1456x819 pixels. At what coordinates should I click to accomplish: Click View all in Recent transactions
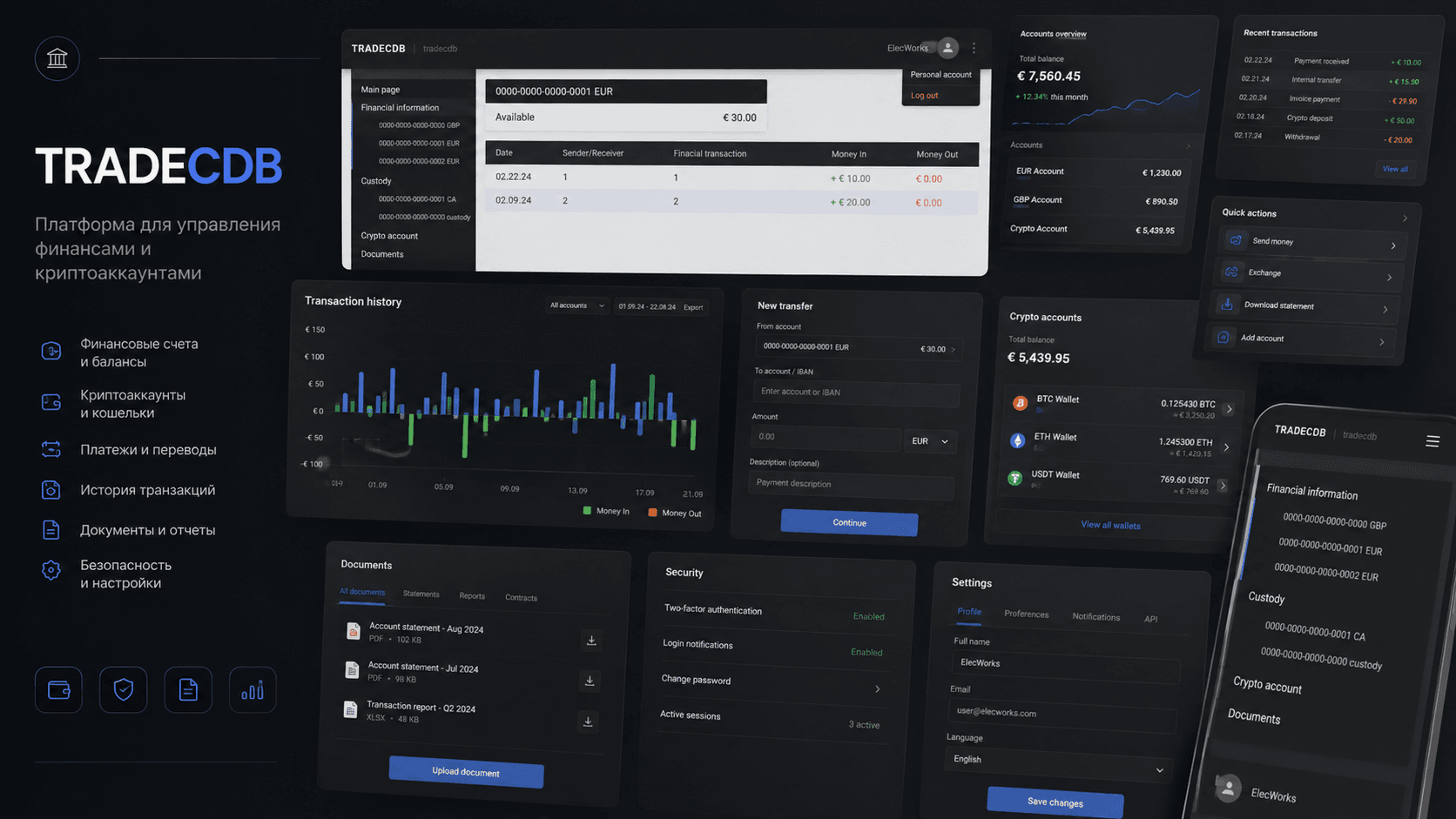[x=1395, y=169]
